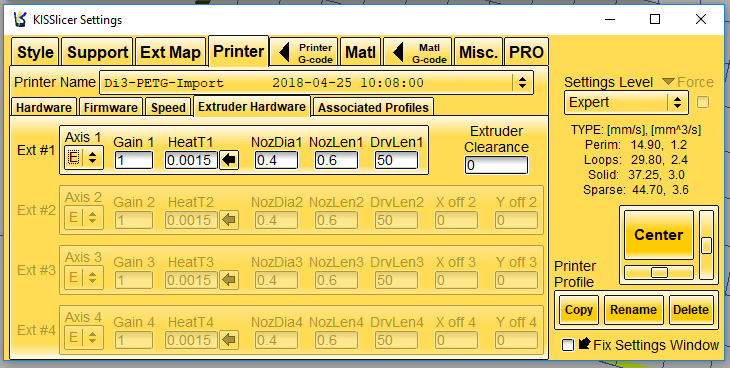Click the horizontal slider below Center
The image size is (730, 368).
pos(659,273)
